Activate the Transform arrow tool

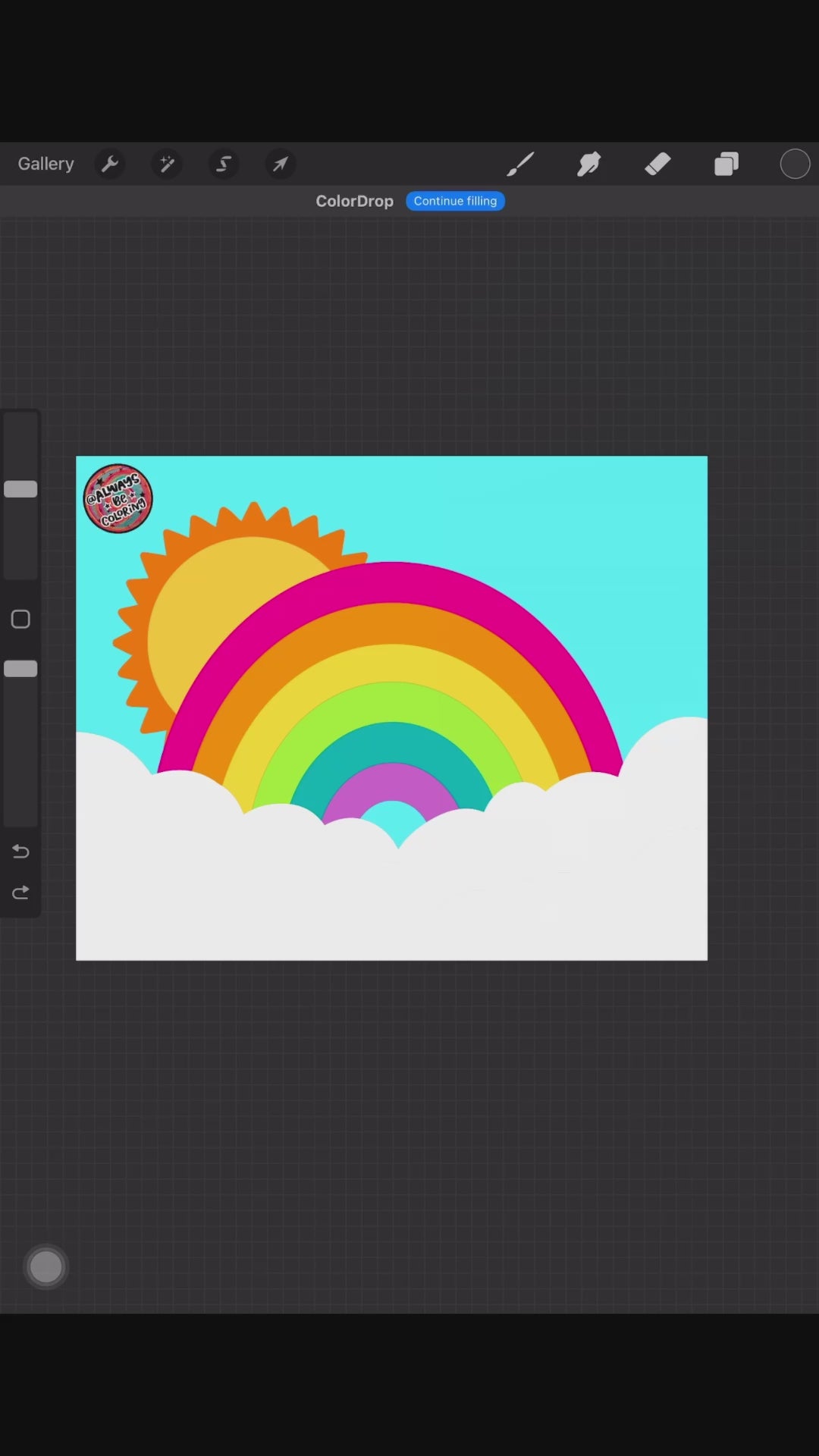(x=281, y=164)
